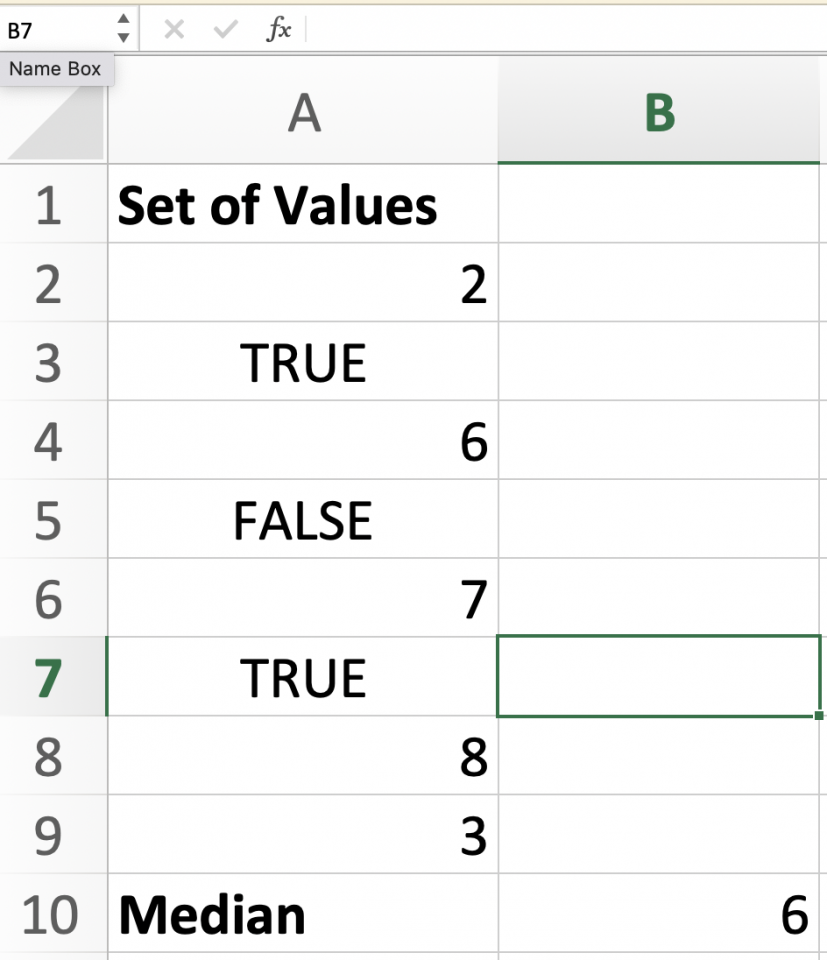Toggle the TRUE value in cell A3
This screenshot has height=960, width=827.
302,362
